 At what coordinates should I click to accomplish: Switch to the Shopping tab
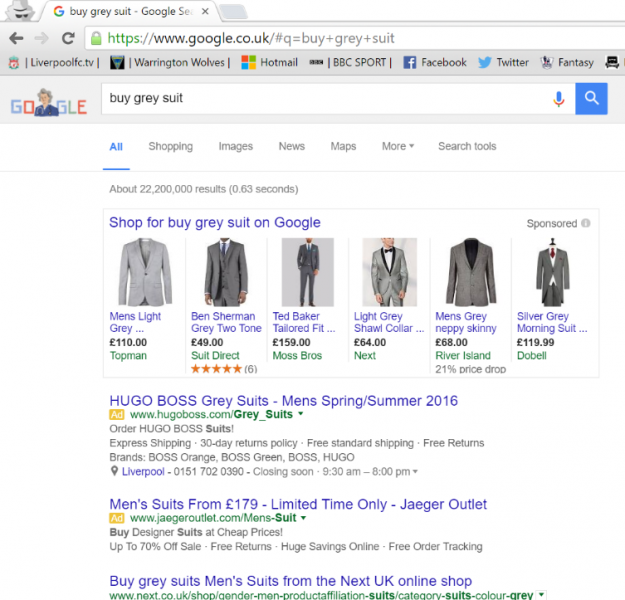(171, 147)
